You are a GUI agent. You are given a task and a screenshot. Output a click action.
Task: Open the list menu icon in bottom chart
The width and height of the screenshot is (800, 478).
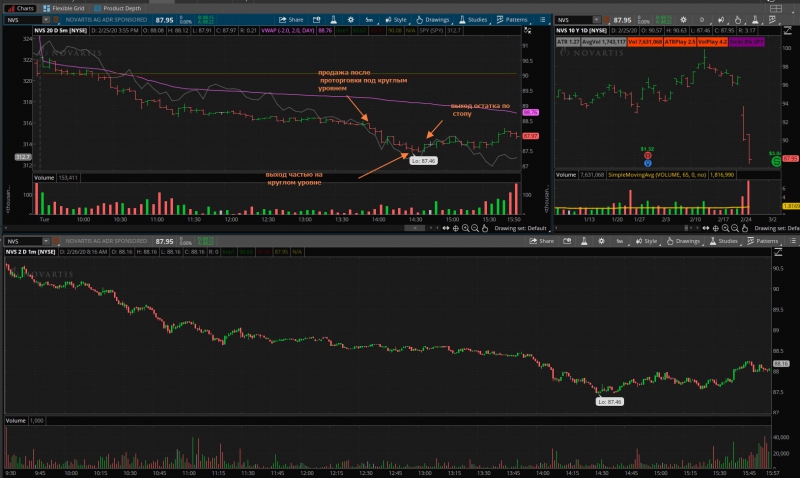tap(793, 241)
